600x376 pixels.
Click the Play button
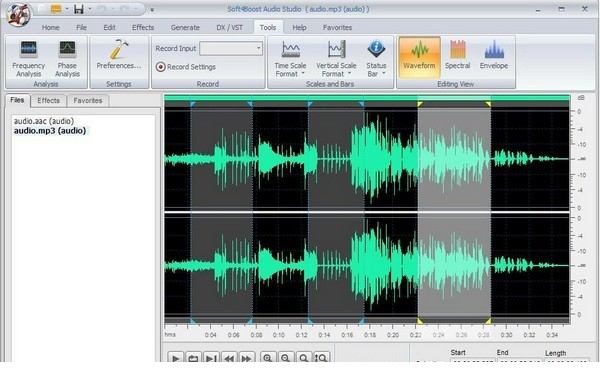pos(176,358)
